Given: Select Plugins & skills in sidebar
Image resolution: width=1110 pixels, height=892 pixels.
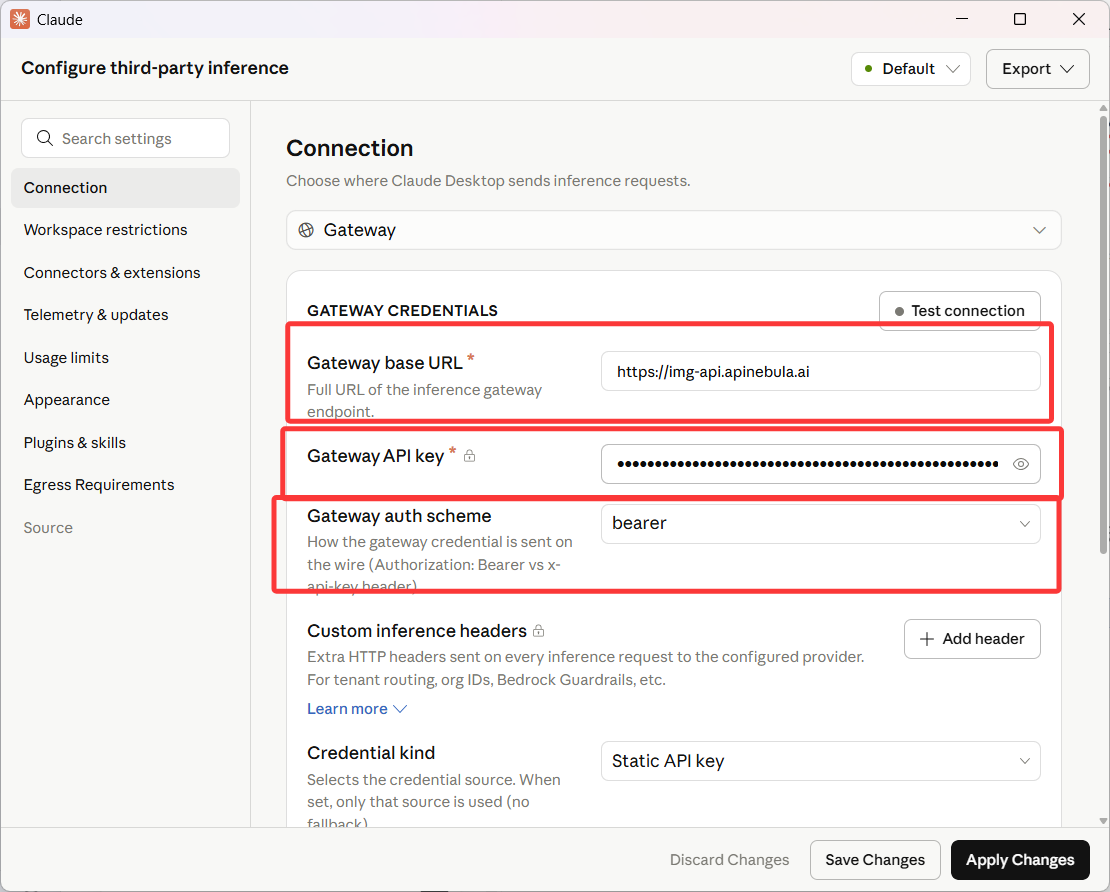Looking at the screenshot, I should pos(75,443).
